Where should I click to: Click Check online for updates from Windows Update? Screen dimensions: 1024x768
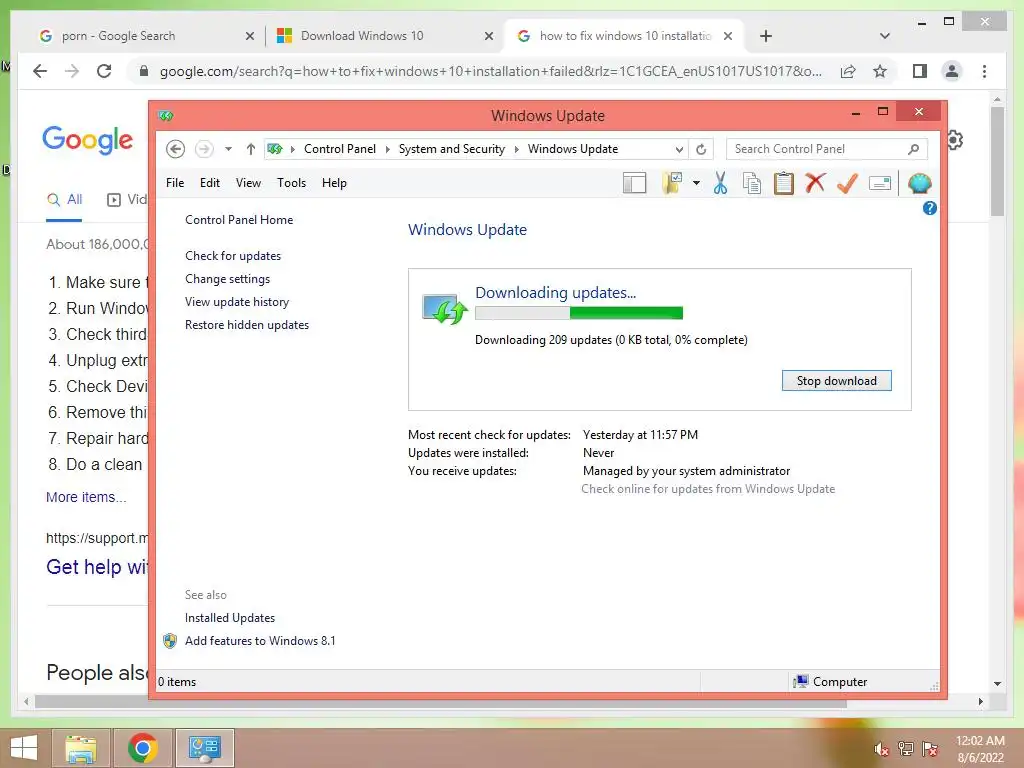point(708,488)
